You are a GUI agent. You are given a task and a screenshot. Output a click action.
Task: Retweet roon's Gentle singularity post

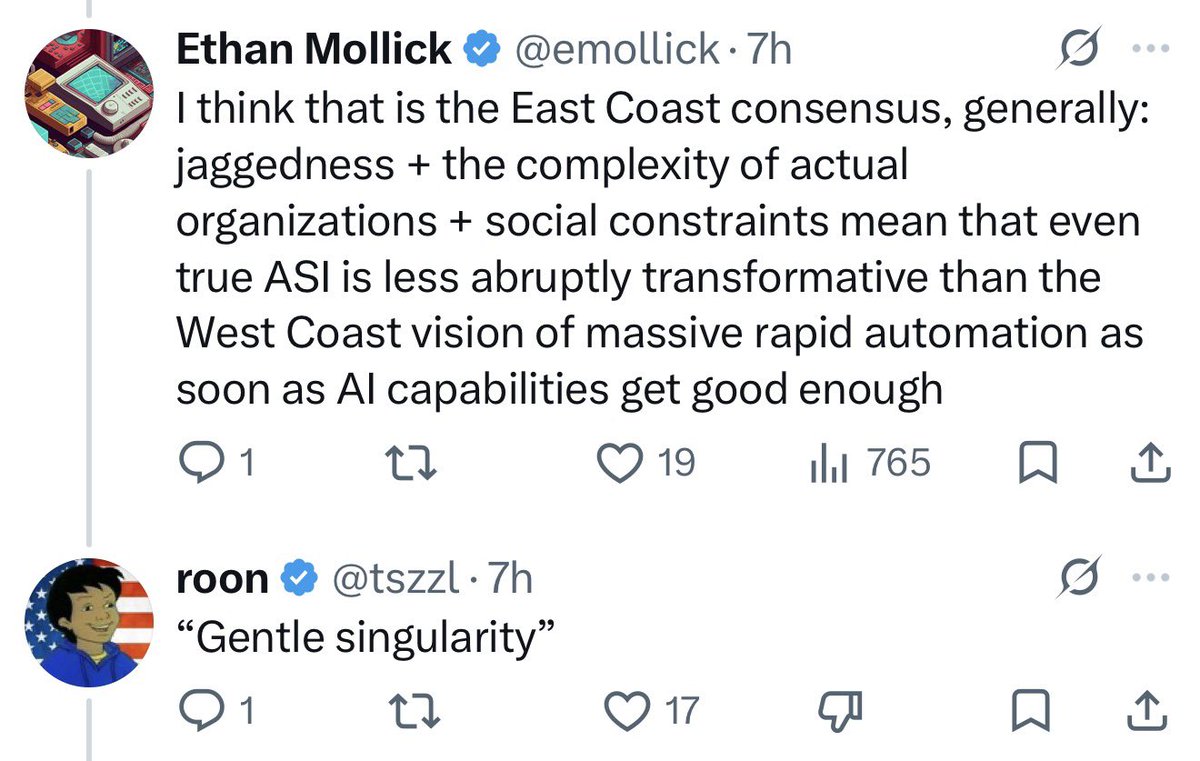click(x=410, y=711)
